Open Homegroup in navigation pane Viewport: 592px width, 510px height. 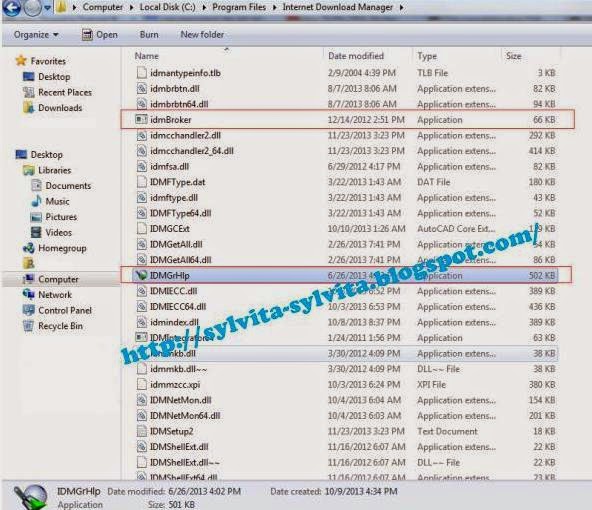coord(62,248)
